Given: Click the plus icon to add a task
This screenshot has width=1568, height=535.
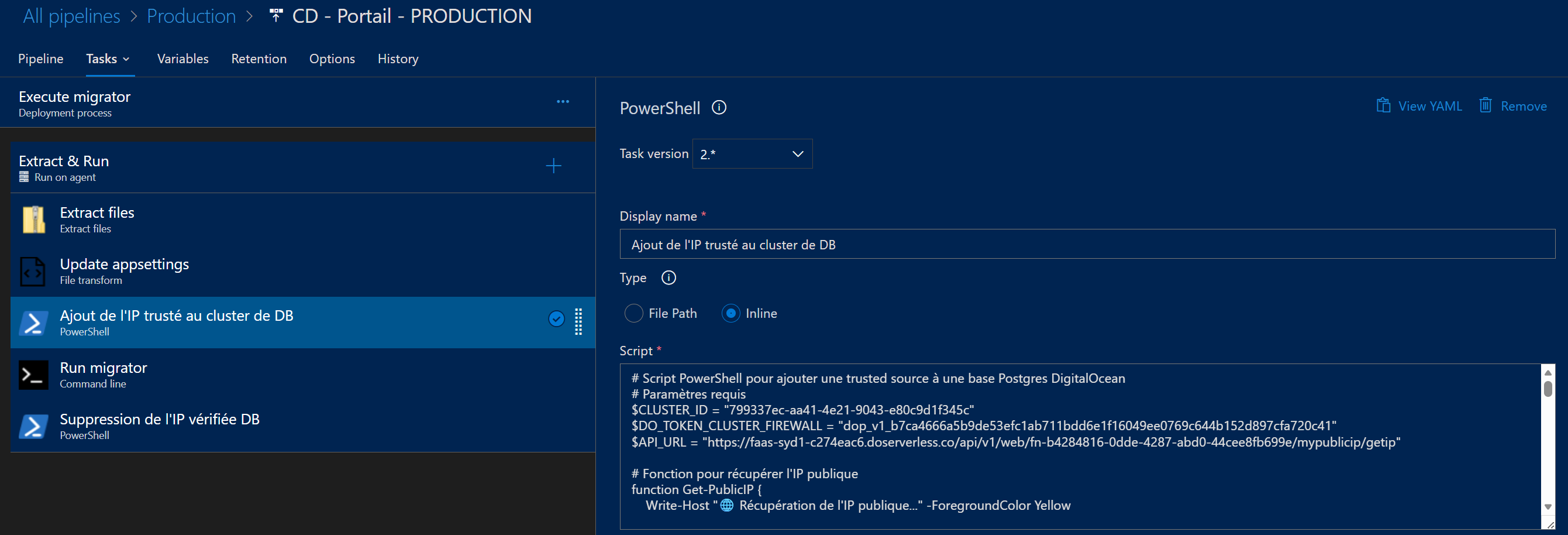Looking at the screenshot, I should click(553, 166).
